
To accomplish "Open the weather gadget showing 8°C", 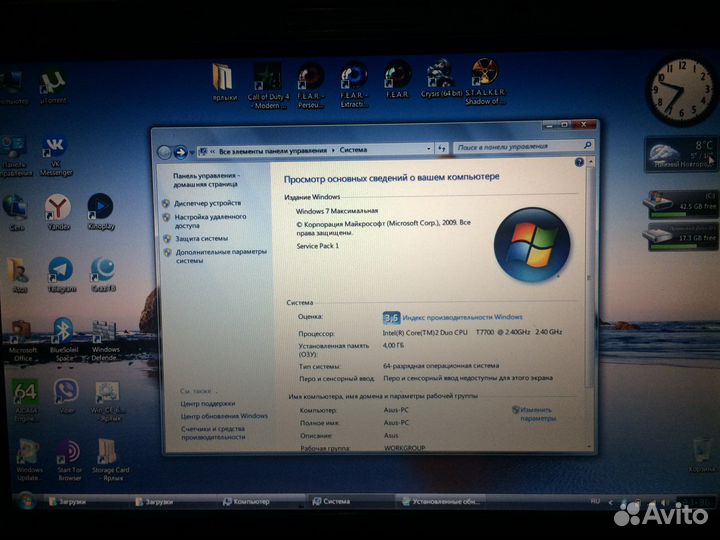I will tap(681, 154).
